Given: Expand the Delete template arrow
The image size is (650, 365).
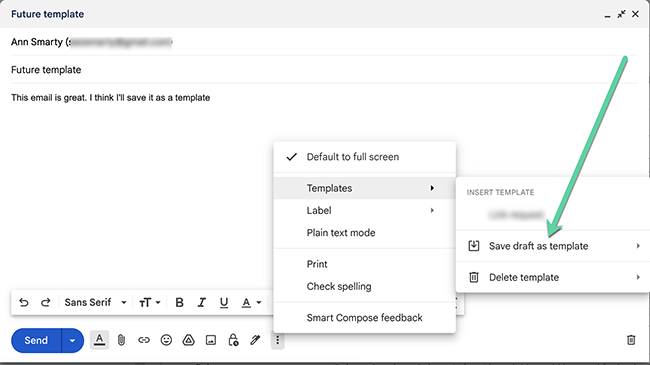Looking at the screenshot, I should (638, 277).
